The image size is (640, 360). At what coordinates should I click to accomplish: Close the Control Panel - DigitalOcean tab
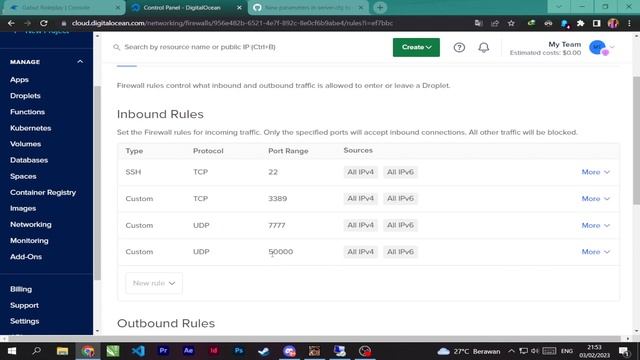pyautogui.click(x=239, y=7)
